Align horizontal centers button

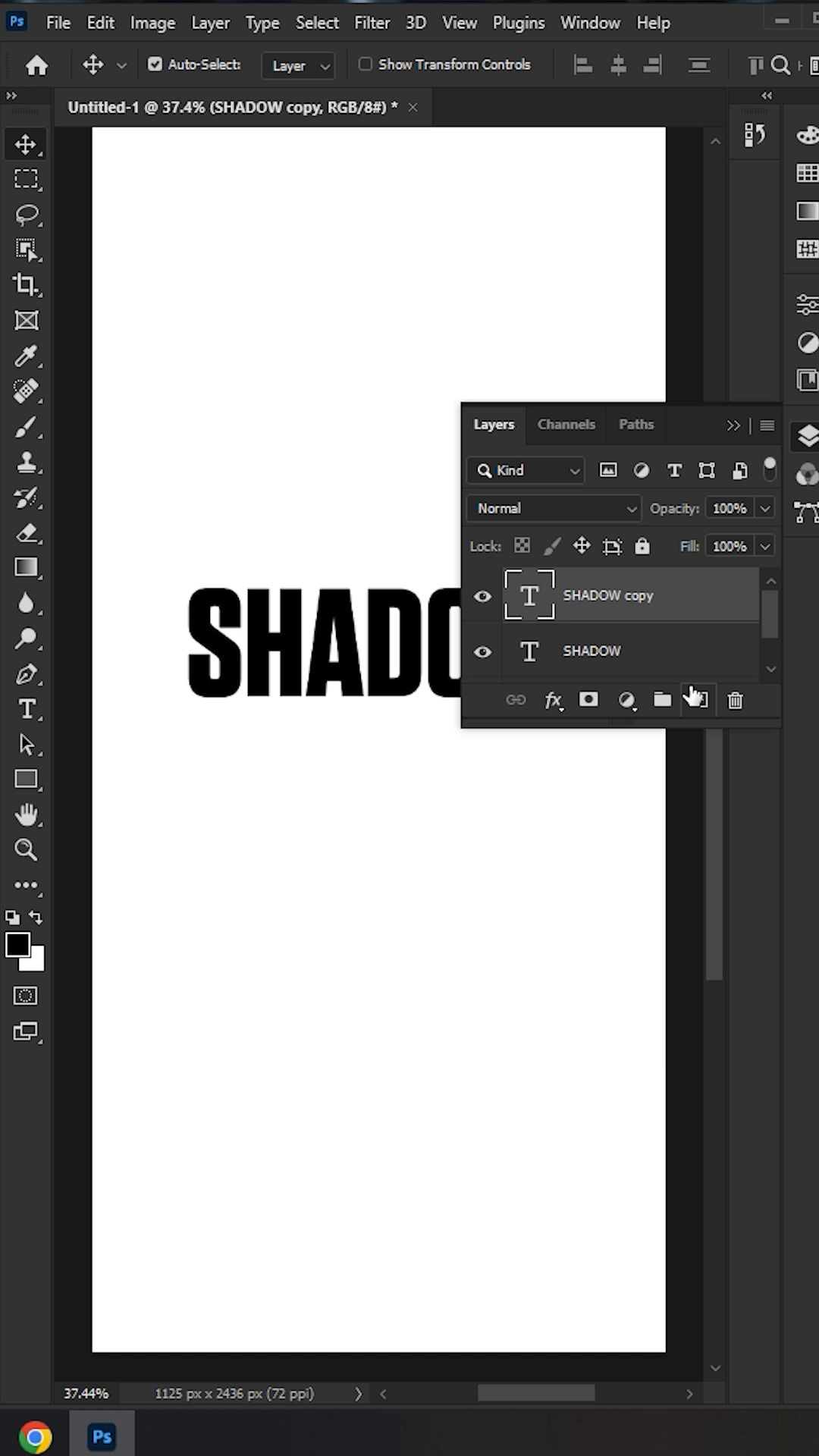pyautogui.click(x=618, y=66)
